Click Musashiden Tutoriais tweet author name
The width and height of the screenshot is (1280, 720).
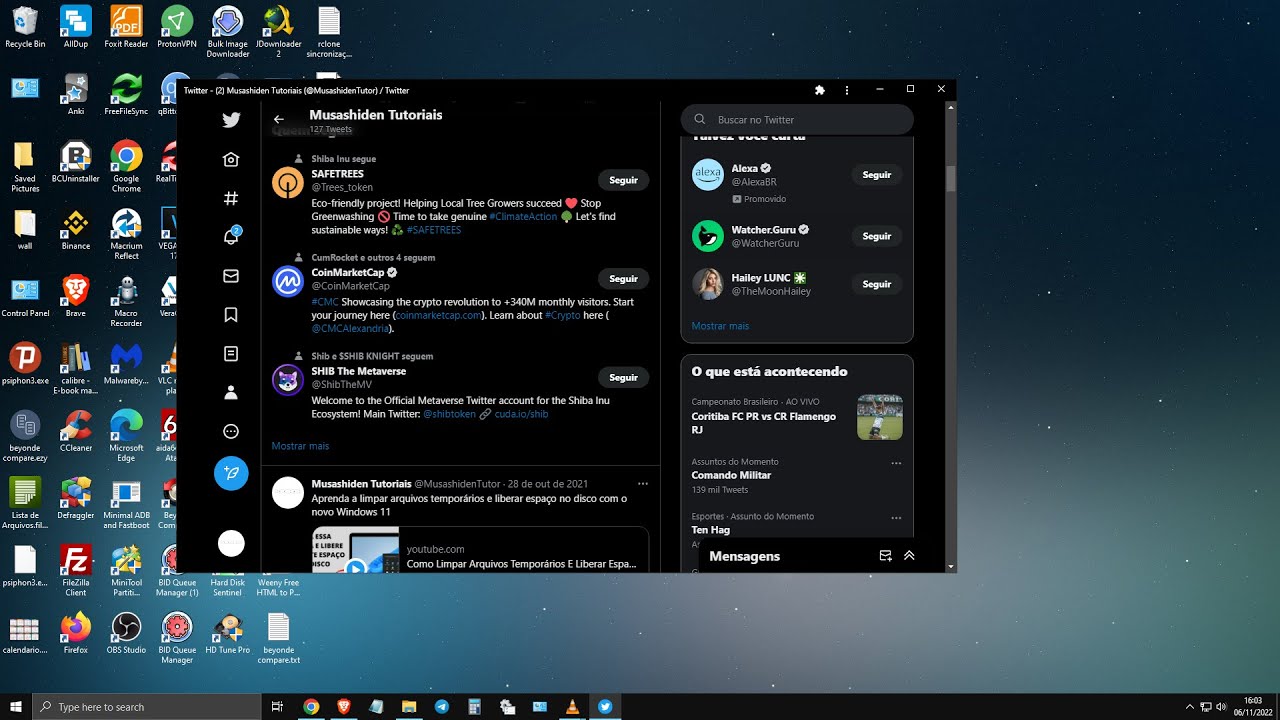pos(361,484)
